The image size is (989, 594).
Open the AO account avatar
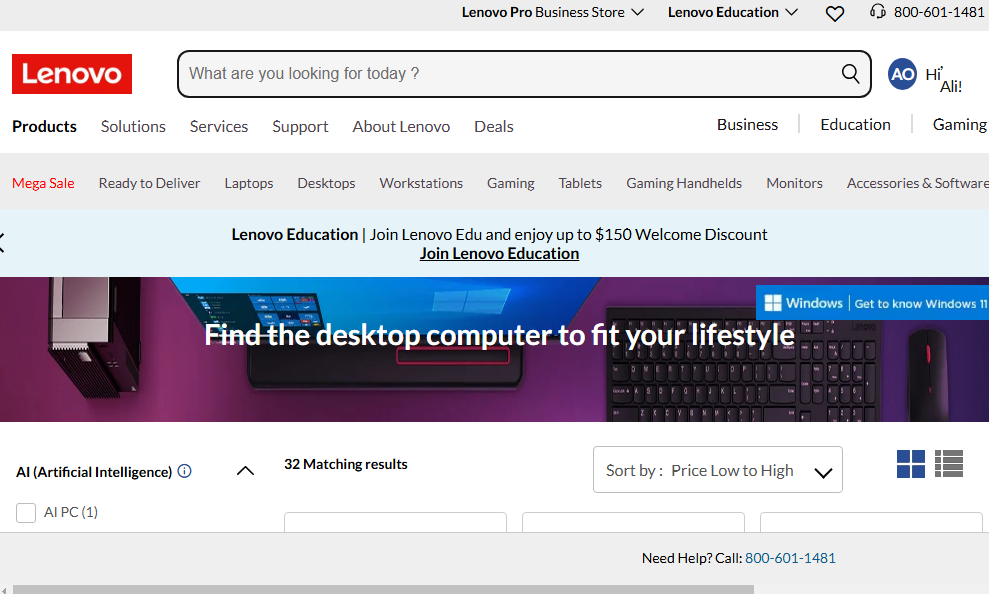pyautogui.click(x=903, y=74)
